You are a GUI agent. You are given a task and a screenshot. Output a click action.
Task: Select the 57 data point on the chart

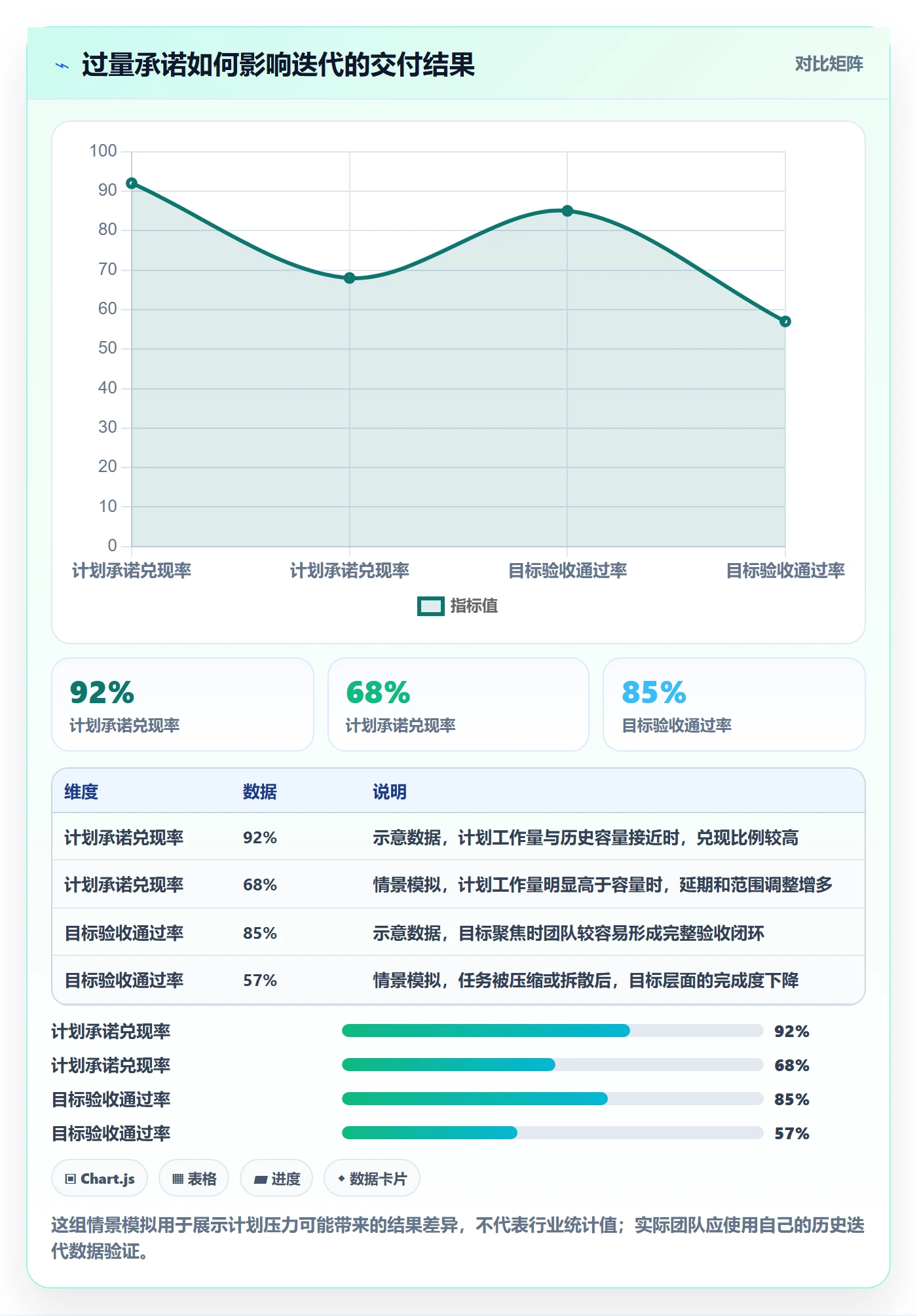785,321
